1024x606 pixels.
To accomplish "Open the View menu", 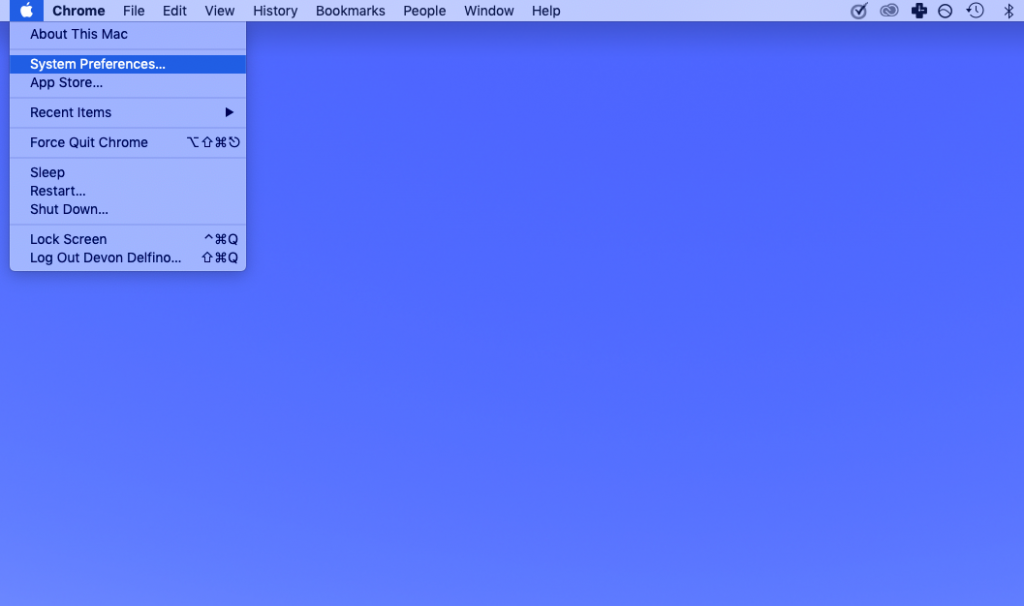I will 219,10.
